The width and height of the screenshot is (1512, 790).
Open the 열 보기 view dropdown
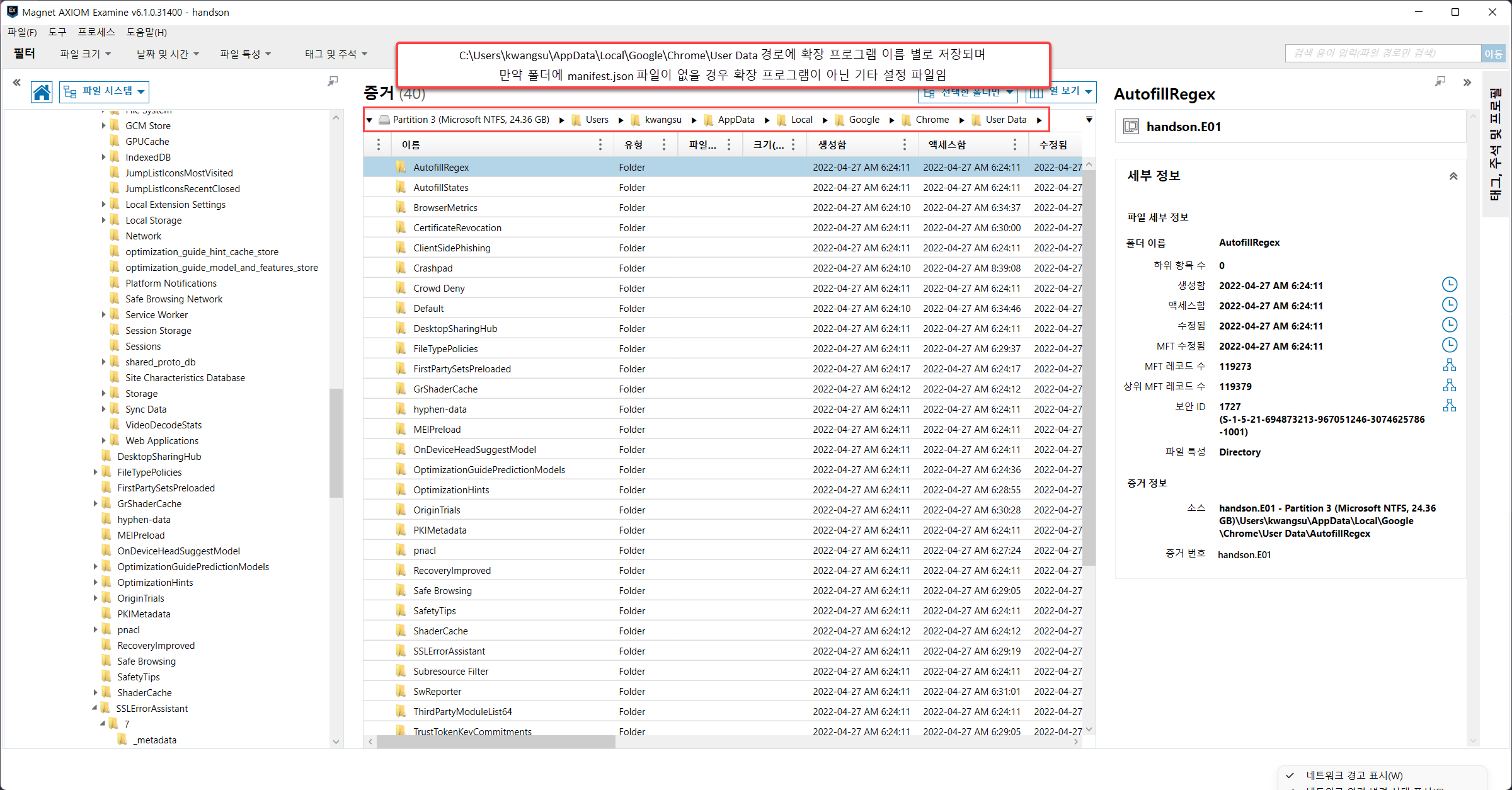pos(1062,92)
